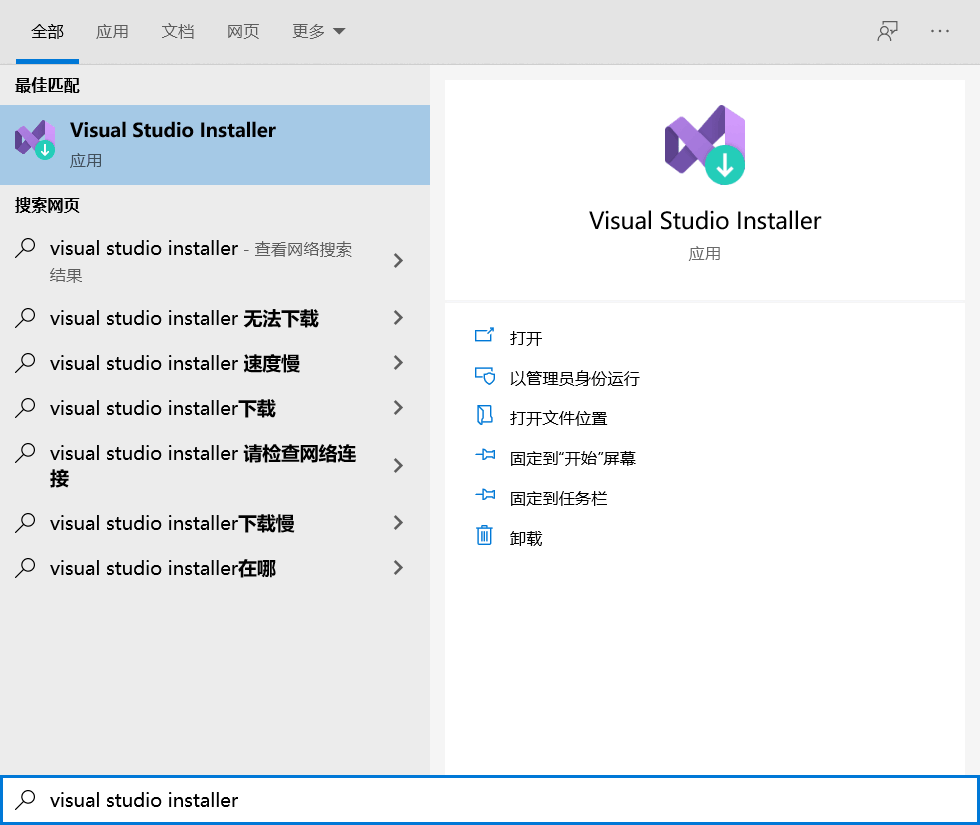980x825 pixels.
Task: Select the Visual Studio Installer best match result
Action: 215,145
